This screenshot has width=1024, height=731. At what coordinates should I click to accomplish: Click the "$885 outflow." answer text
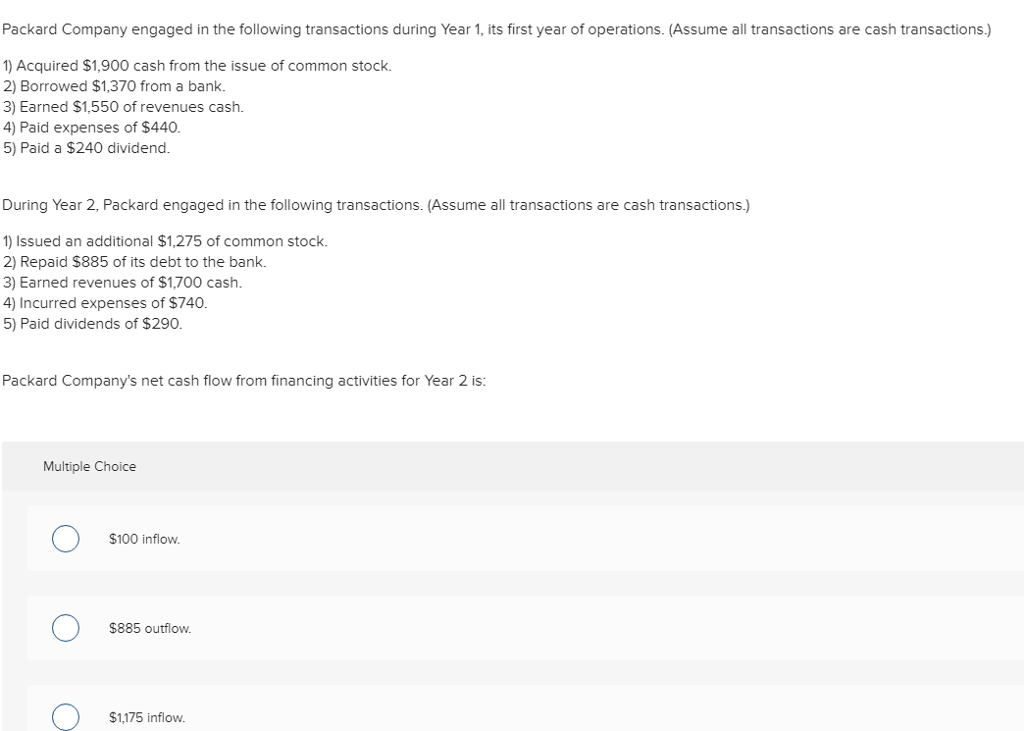point(149,628)
